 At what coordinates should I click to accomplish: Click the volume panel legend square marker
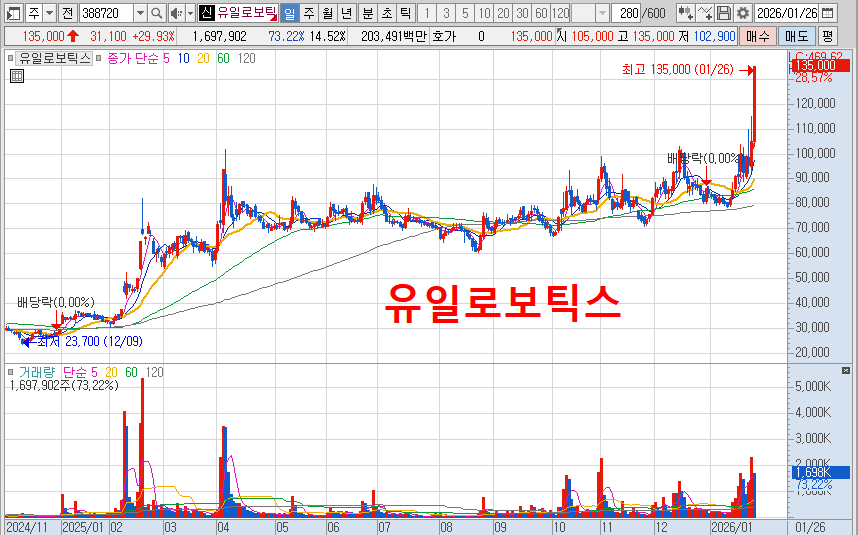(10, 372)
